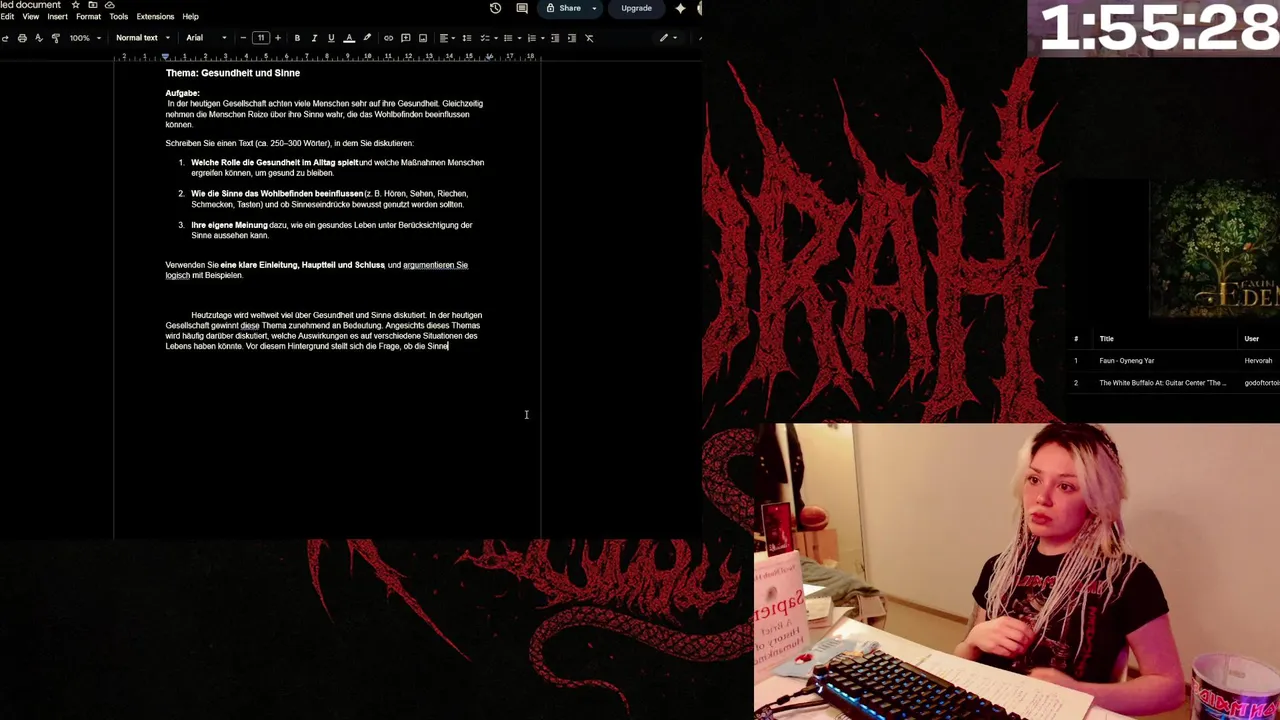Open the Help menu

(x=190, y=17)
